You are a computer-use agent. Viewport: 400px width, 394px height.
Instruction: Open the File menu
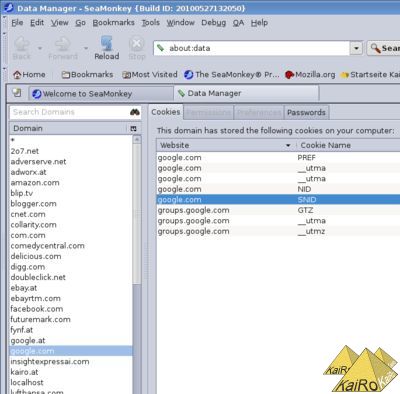pyautogui.click(x=17, y=23)
